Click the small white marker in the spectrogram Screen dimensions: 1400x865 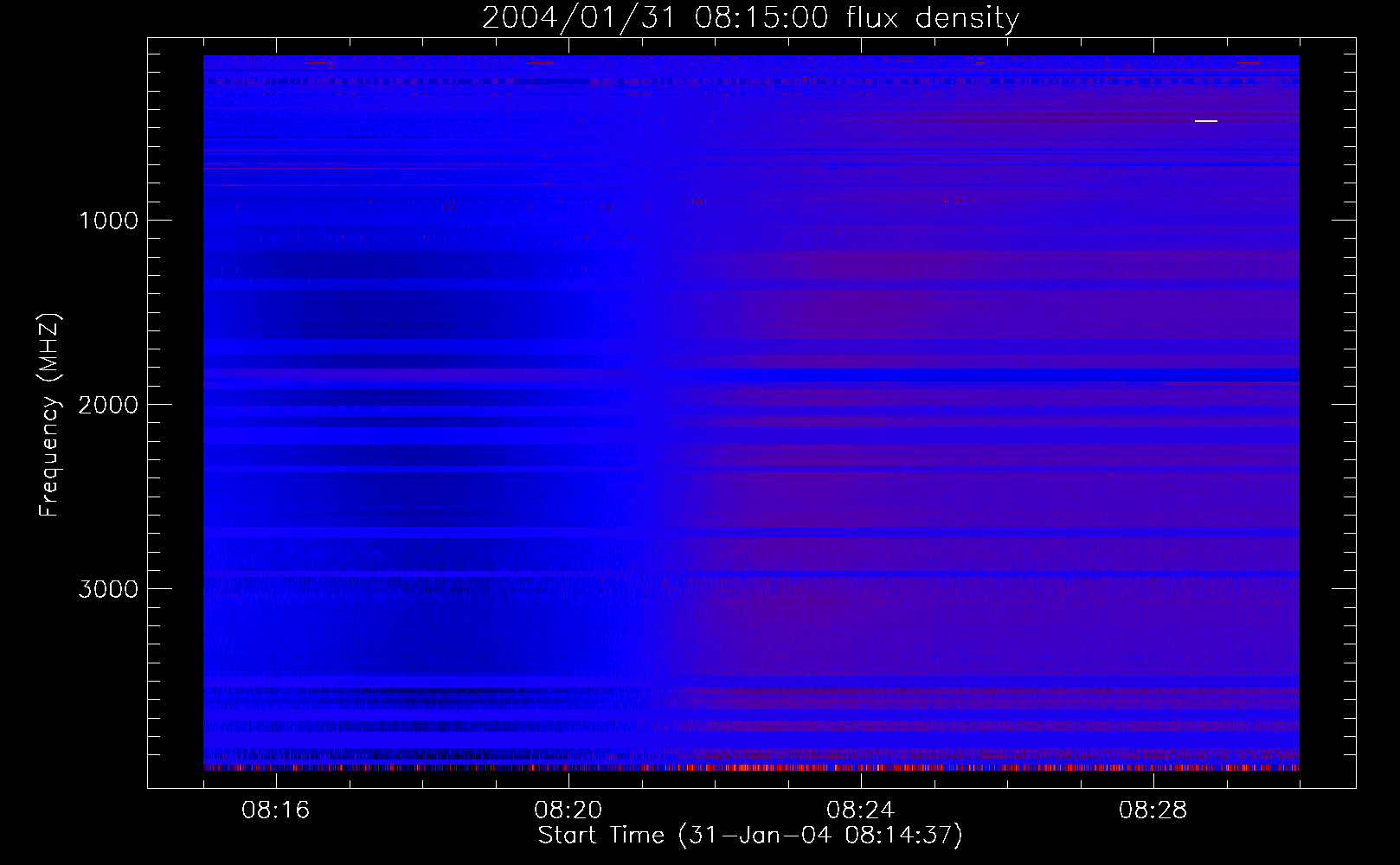1205,121
